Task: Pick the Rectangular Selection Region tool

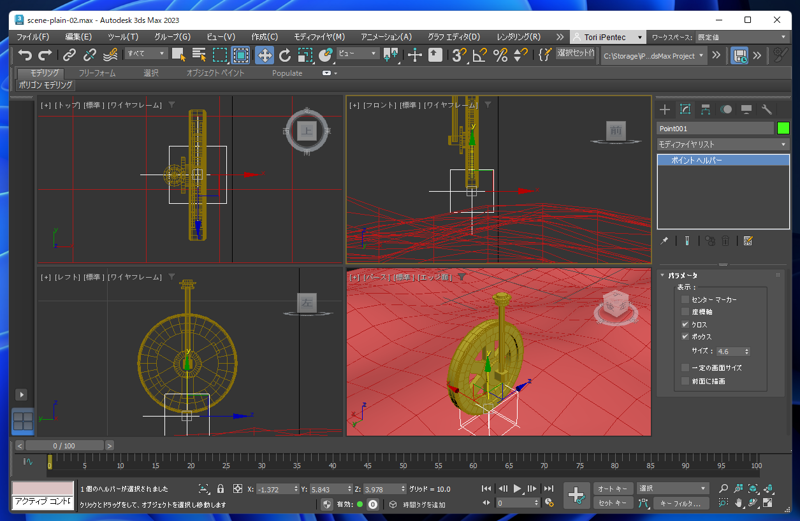Action: pyautogui.click(x=219, y=55)
